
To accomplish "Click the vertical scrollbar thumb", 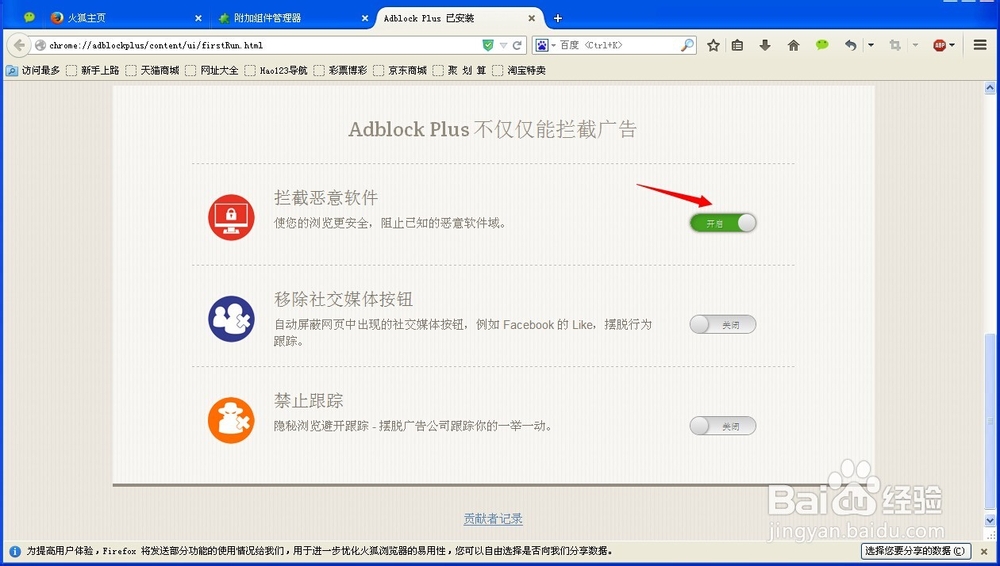I will (990, 422).
